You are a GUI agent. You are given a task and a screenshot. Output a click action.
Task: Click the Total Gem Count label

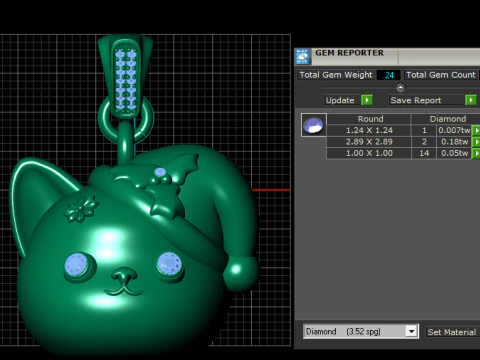pyautogui.click(x=441, y=75)
